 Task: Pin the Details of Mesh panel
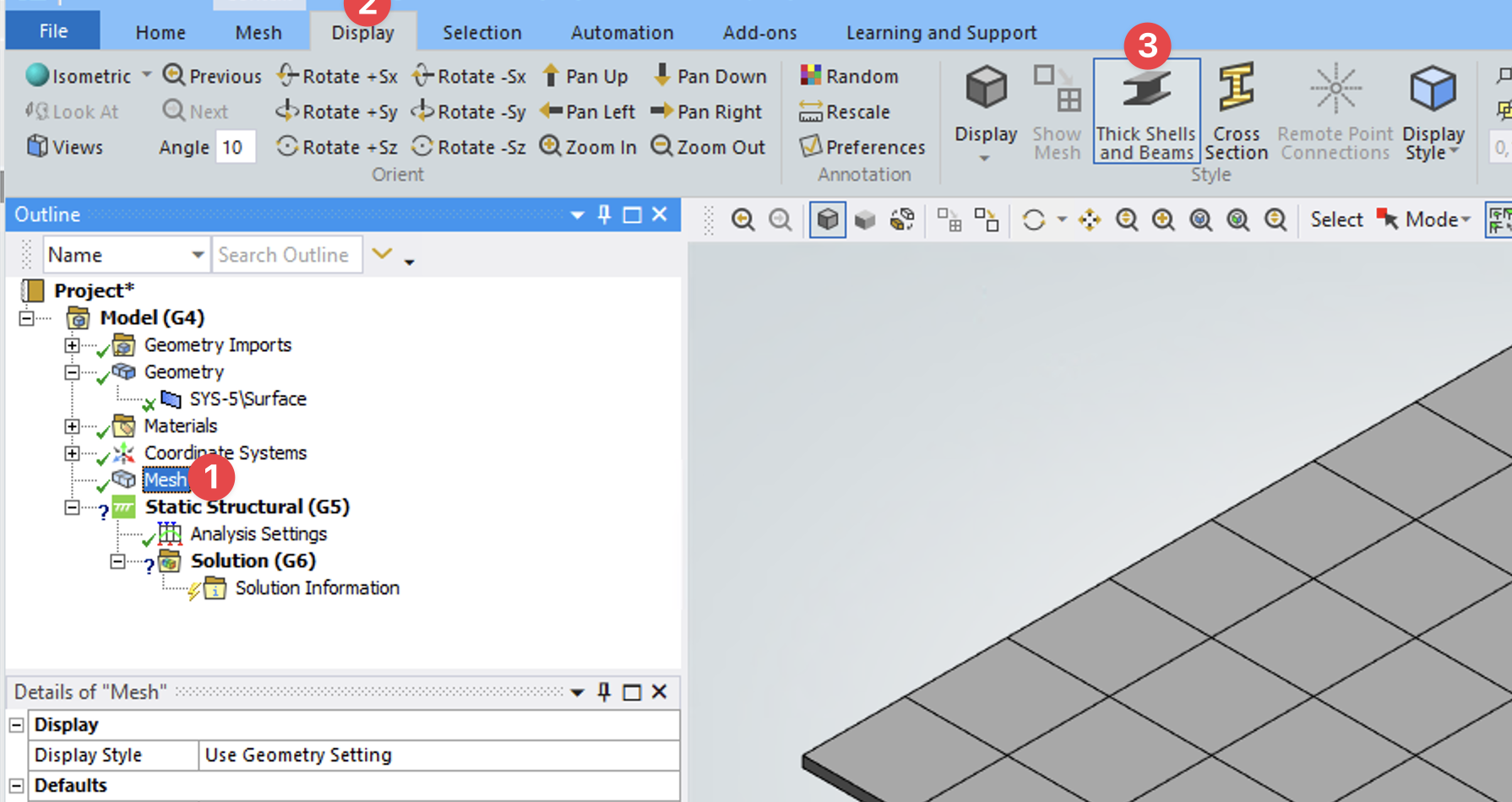coord(604,692)
